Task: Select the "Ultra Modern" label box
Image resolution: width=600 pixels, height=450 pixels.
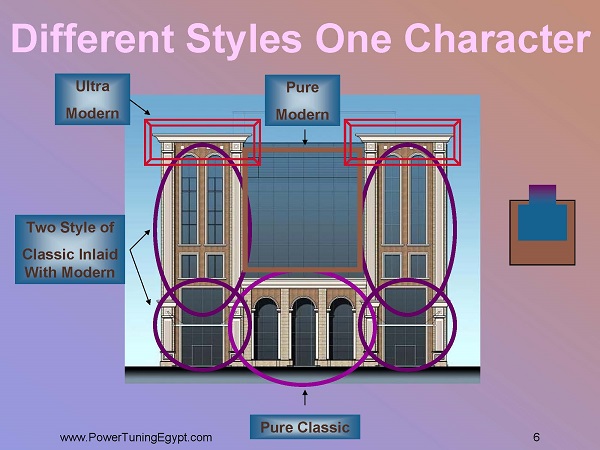Action: [x=92, y=99]
